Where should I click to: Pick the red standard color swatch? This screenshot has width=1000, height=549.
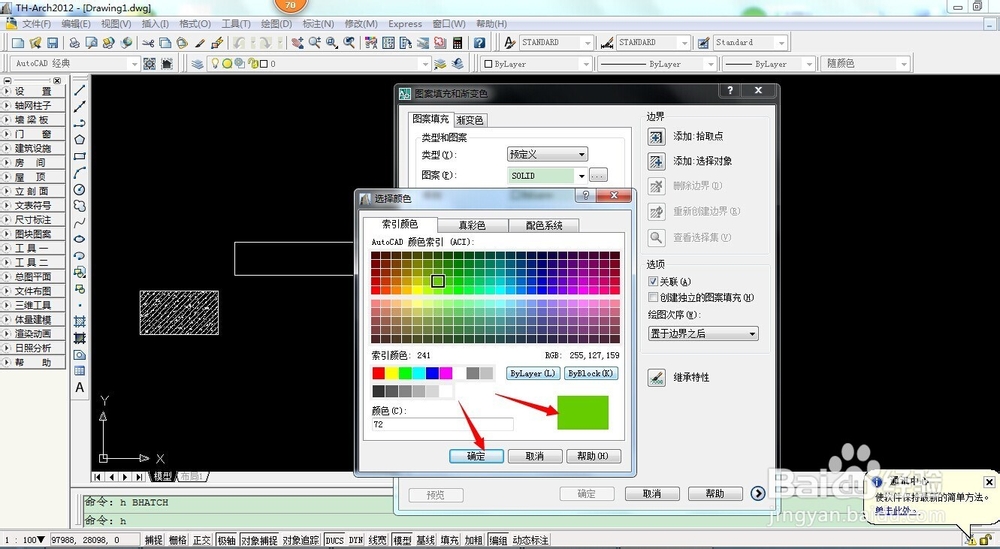[379, 373]
